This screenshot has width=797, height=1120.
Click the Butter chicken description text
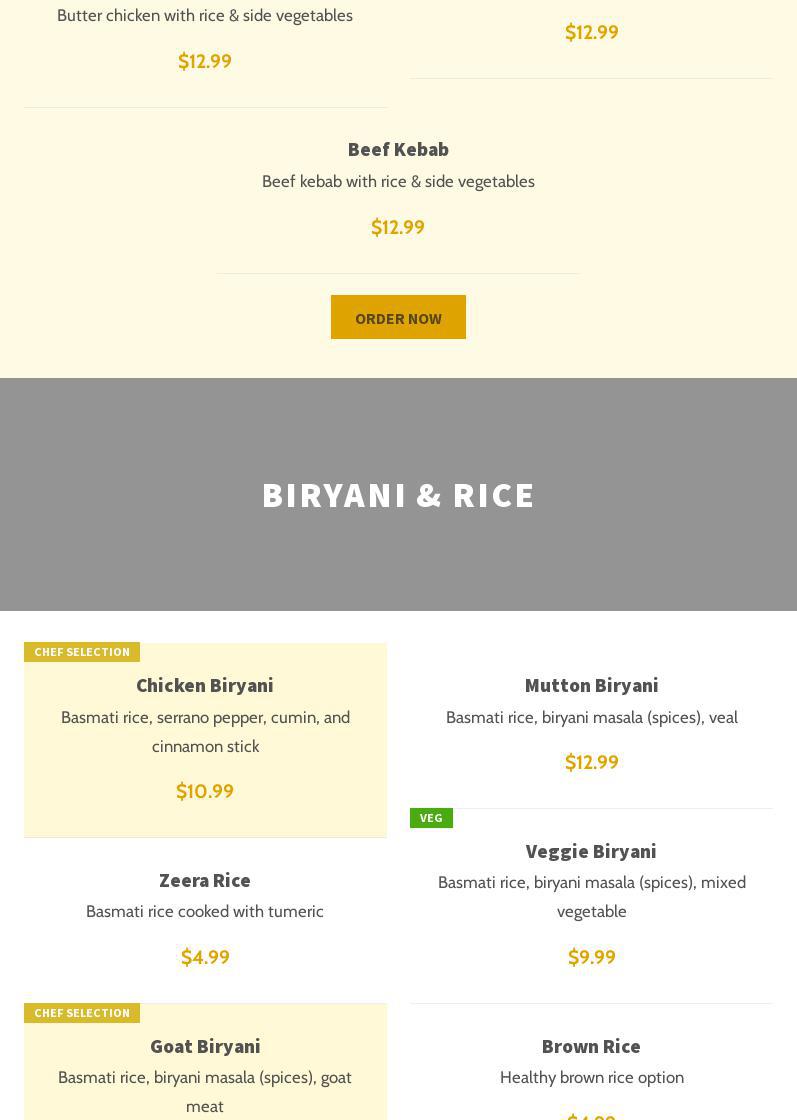[205, 15]
